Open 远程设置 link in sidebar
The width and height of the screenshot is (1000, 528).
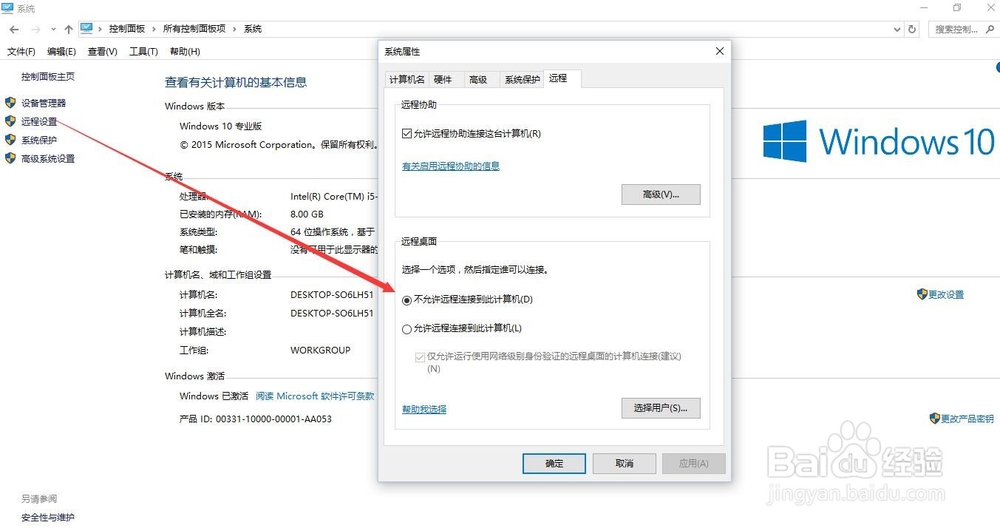39,121
